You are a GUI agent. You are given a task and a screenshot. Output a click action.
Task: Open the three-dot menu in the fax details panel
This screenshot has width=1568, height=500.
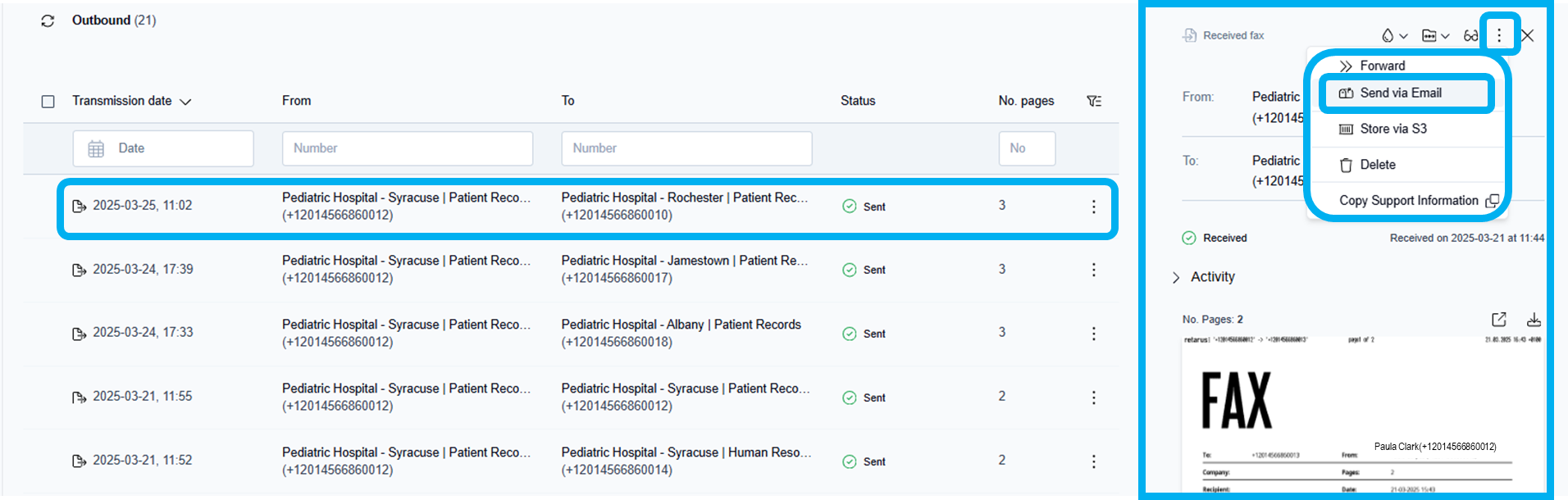[x=1499, y=35]
